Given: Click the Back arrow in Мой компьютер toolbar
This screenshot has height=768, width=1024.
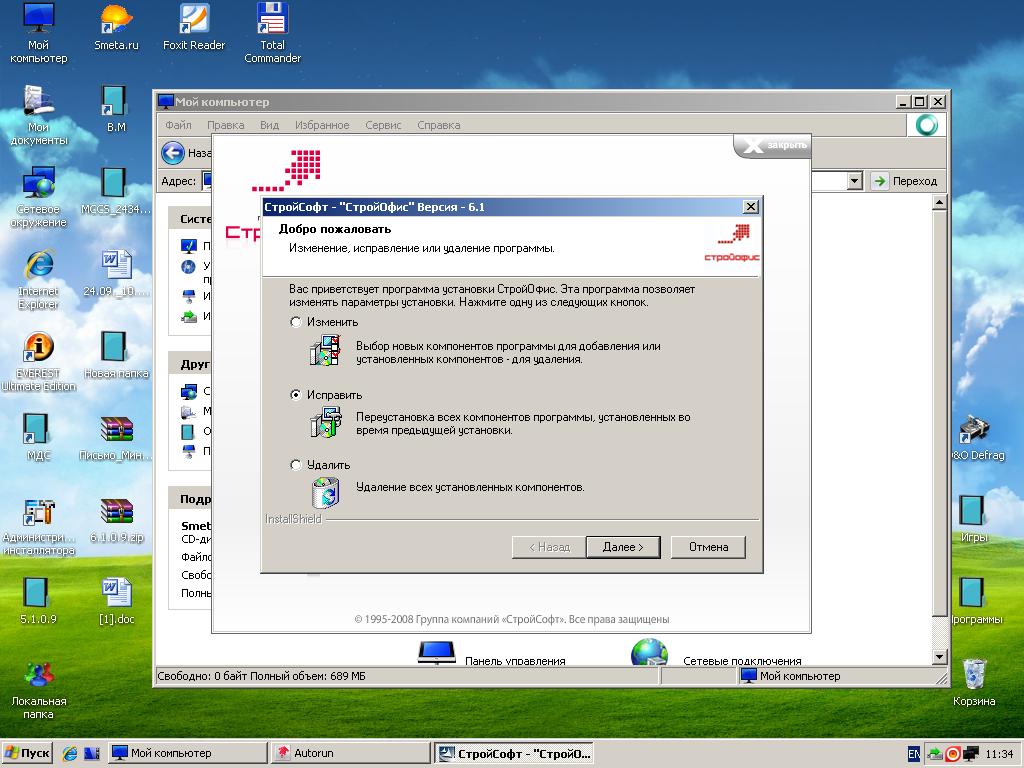Looking at the screenshot, I should coord(173,153).
